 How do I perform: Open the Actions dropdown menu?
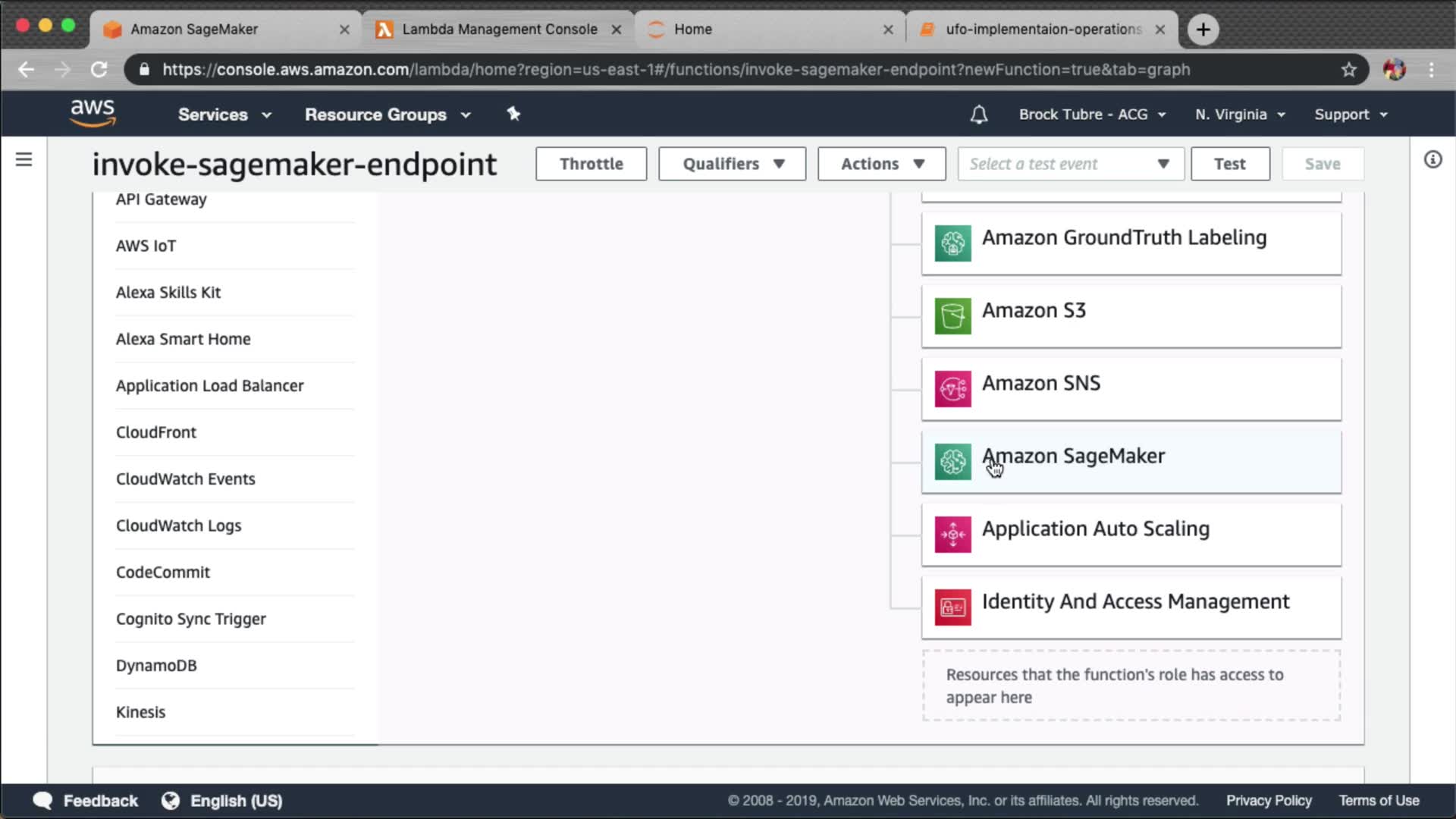[x=881, y=164]
